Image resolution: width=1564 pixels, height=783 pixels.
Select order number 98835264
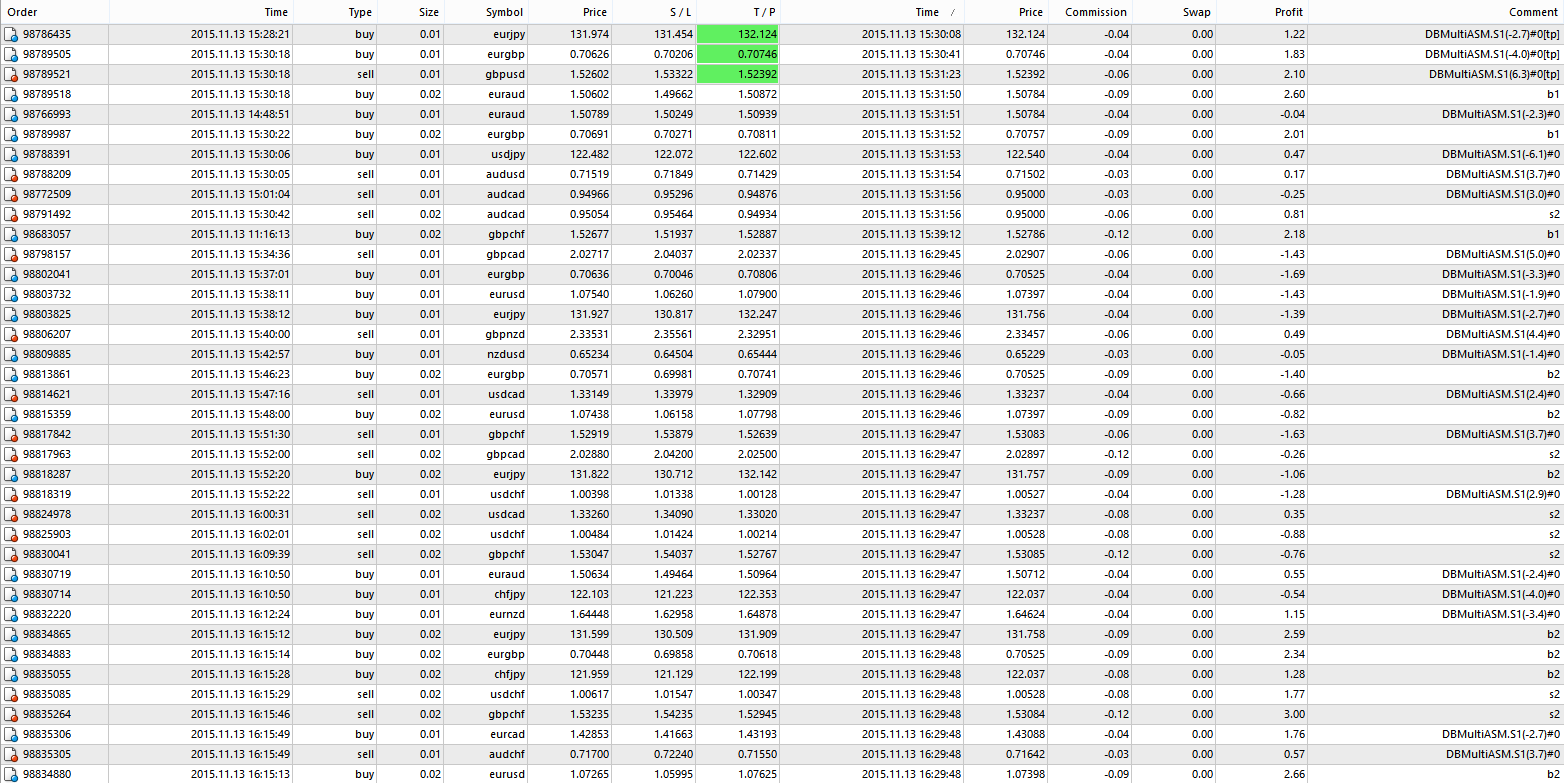coord(47,714)
